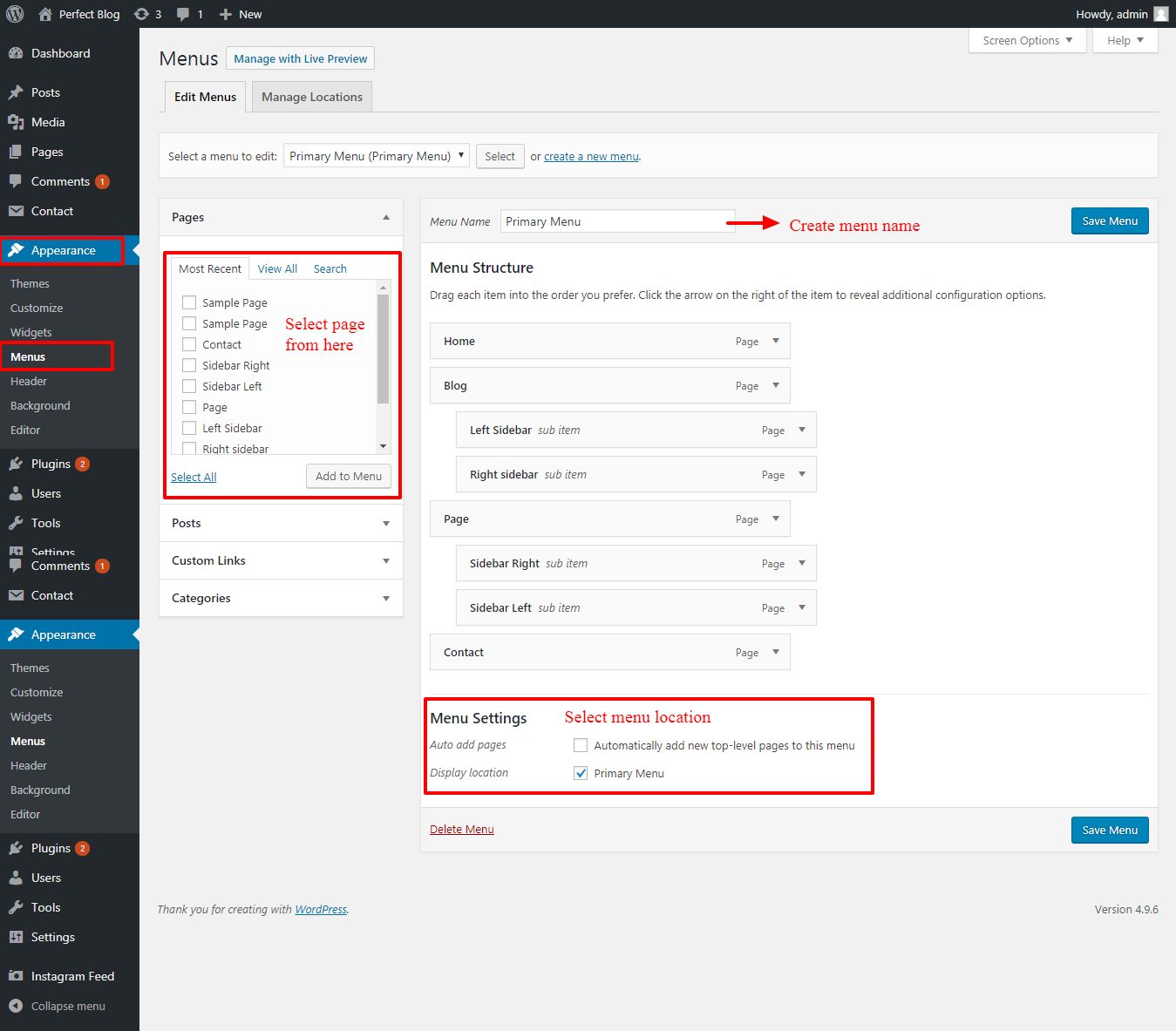
Task: Open Instagram Feed in sidebar
Action: pyautogui.click(x=72, y=976)
